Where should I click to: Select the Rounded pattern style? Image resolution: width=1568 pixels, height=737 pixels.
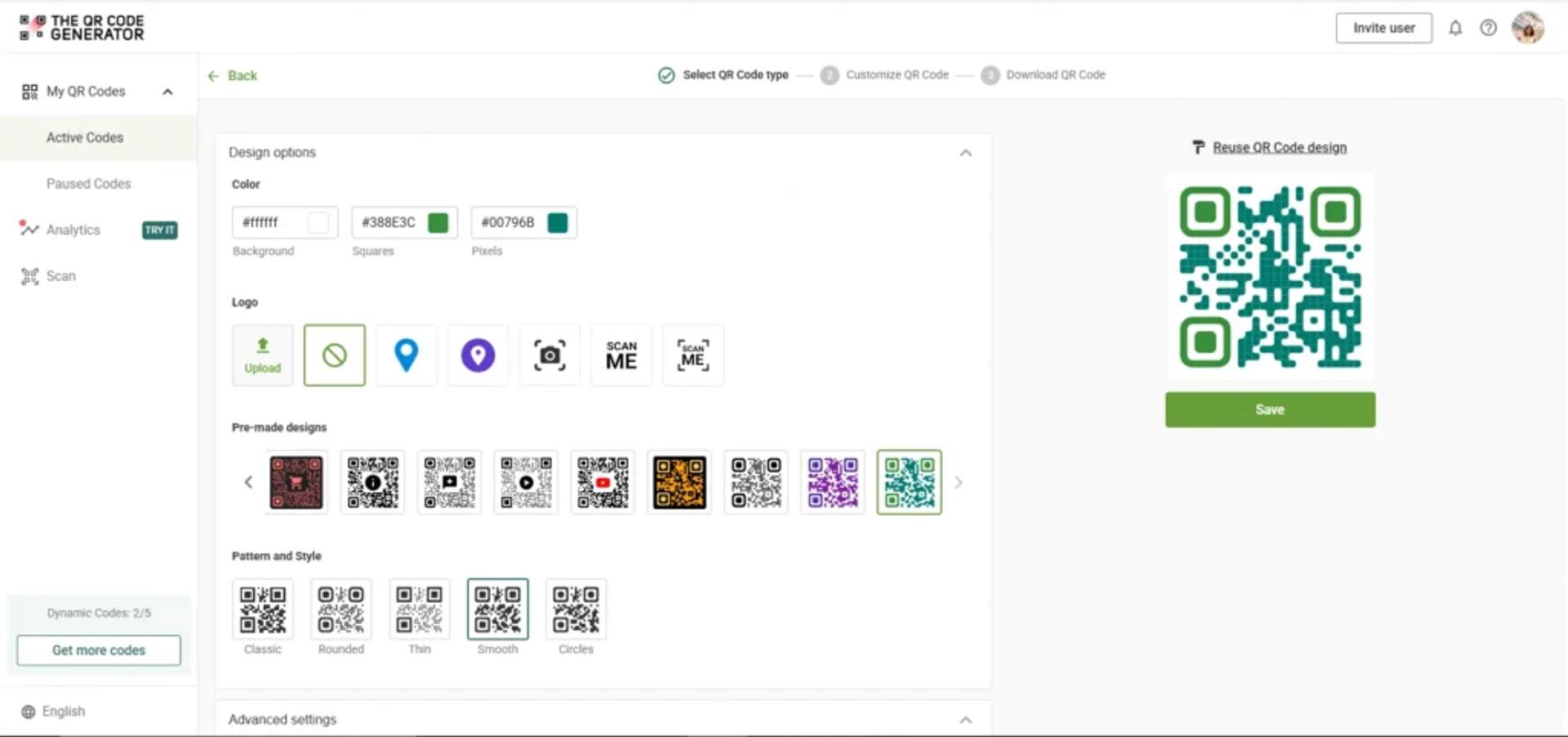[x=341, y=610]
